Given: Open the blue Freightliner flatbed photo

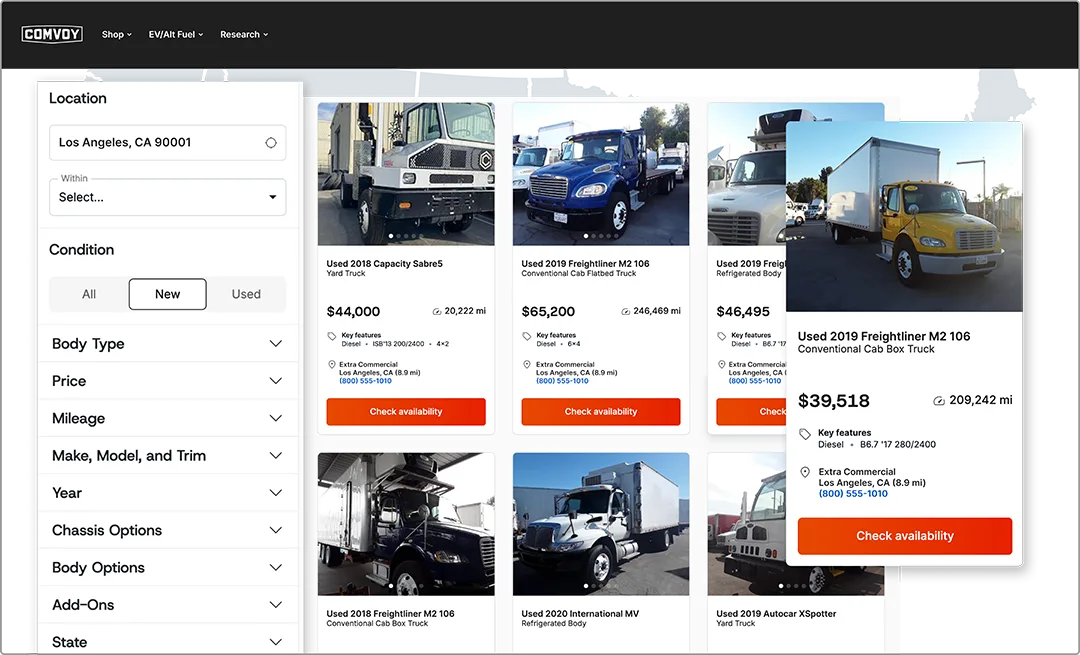Looking at the screenshot, I should (601, 174).
